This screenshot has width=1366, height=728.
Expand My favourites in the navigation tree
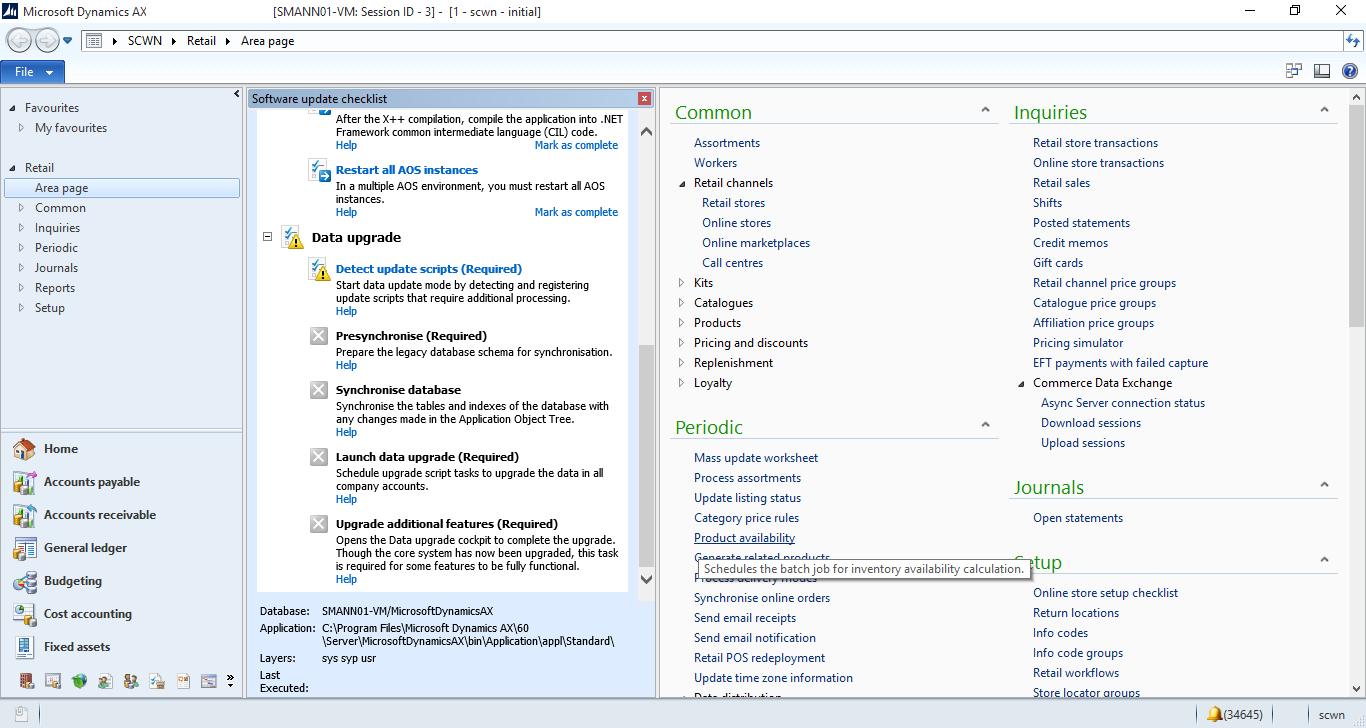(x=22, y=128)
